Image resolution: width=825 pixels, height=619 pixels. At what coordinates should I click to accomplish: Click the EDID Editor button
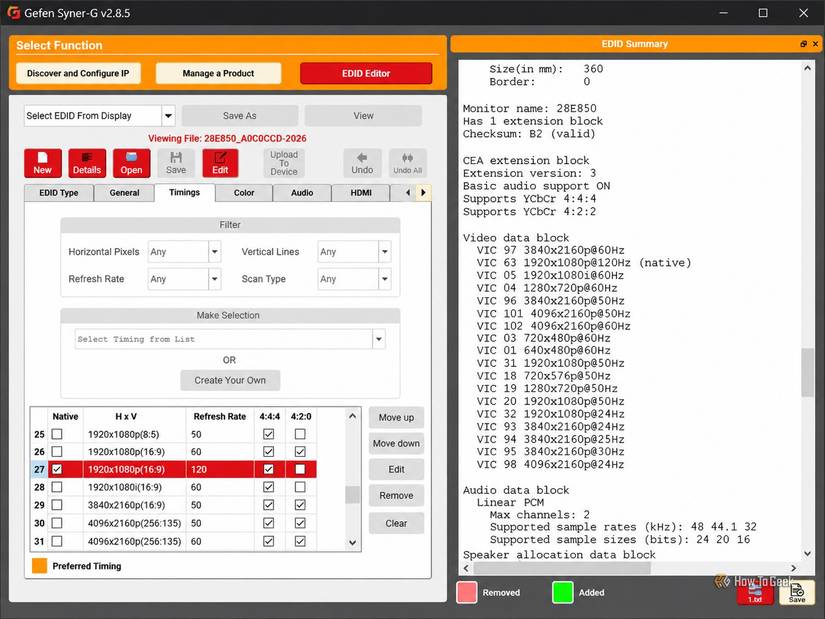(366, 74)
